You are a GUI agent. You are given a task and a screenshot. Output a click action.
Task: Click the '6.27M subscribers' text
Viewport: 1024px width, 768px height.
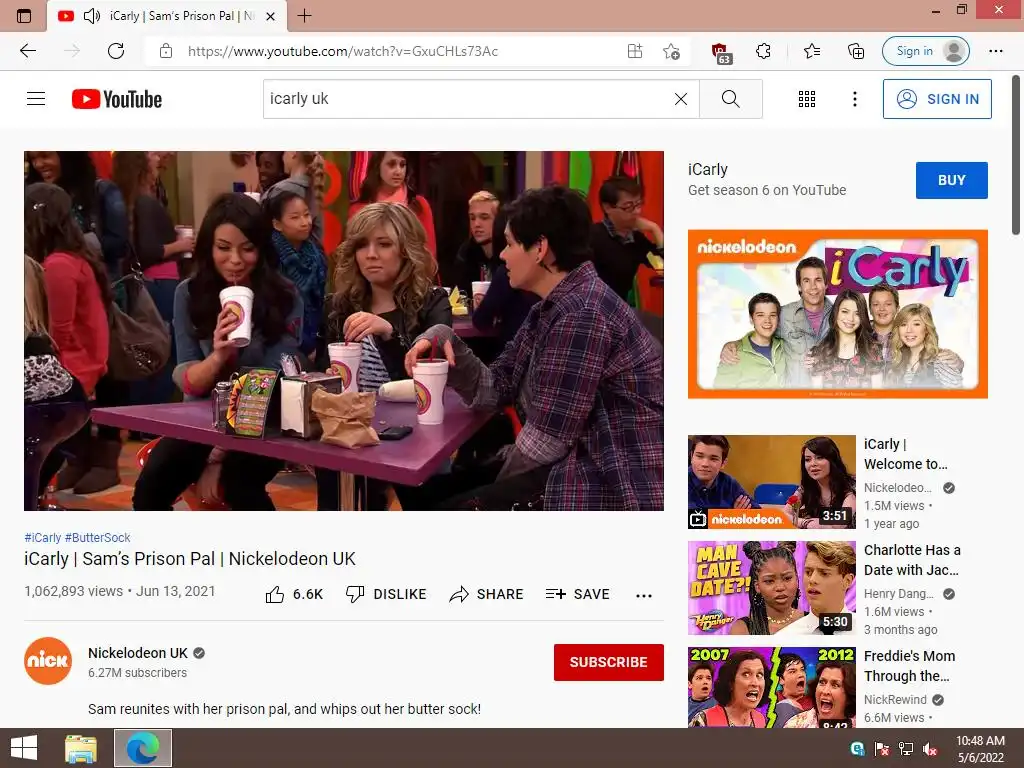(x=137, y=673)
